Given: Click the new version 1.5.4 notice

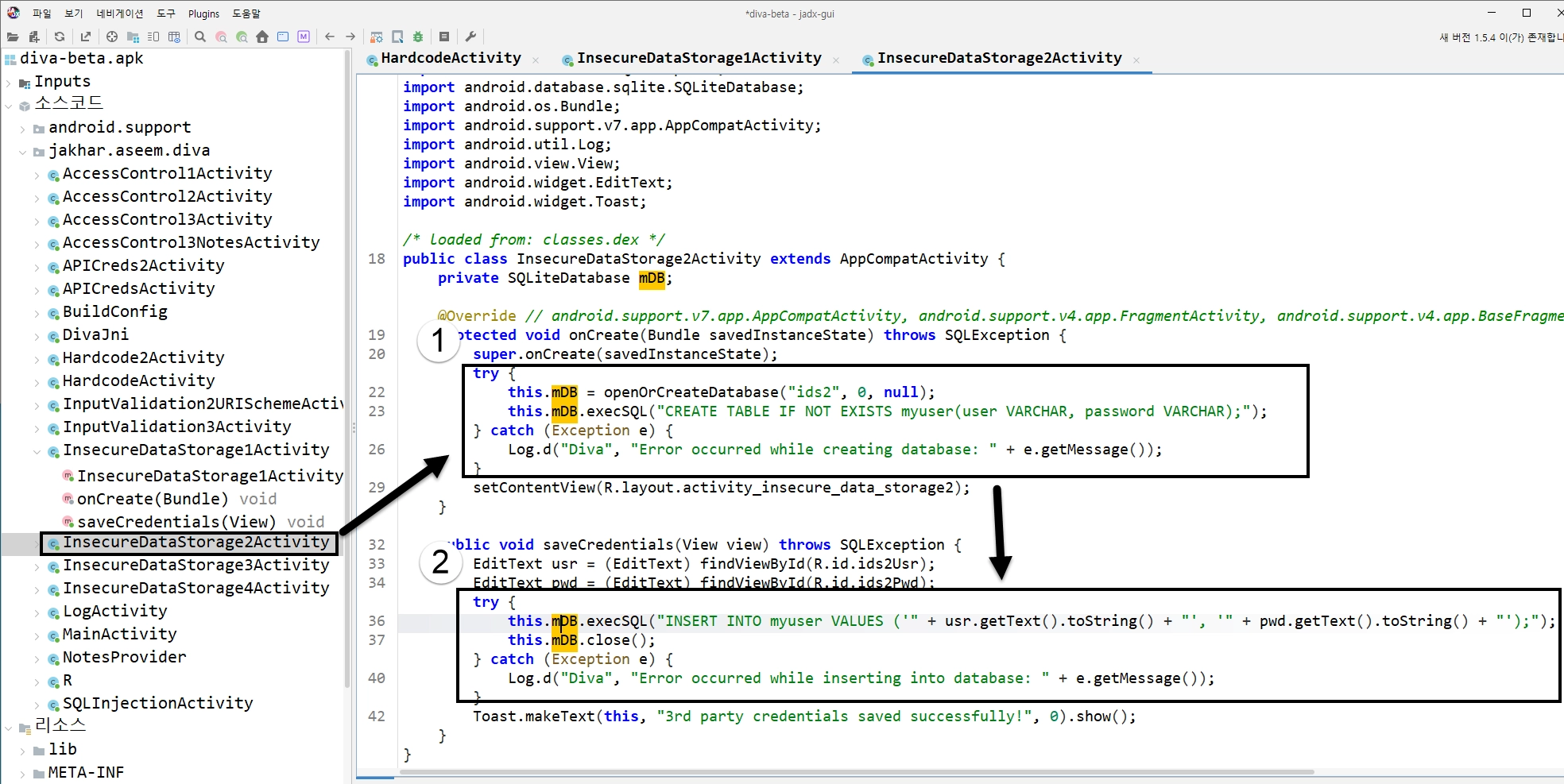Looking at the screenshot, I should tap(1500, 37).
